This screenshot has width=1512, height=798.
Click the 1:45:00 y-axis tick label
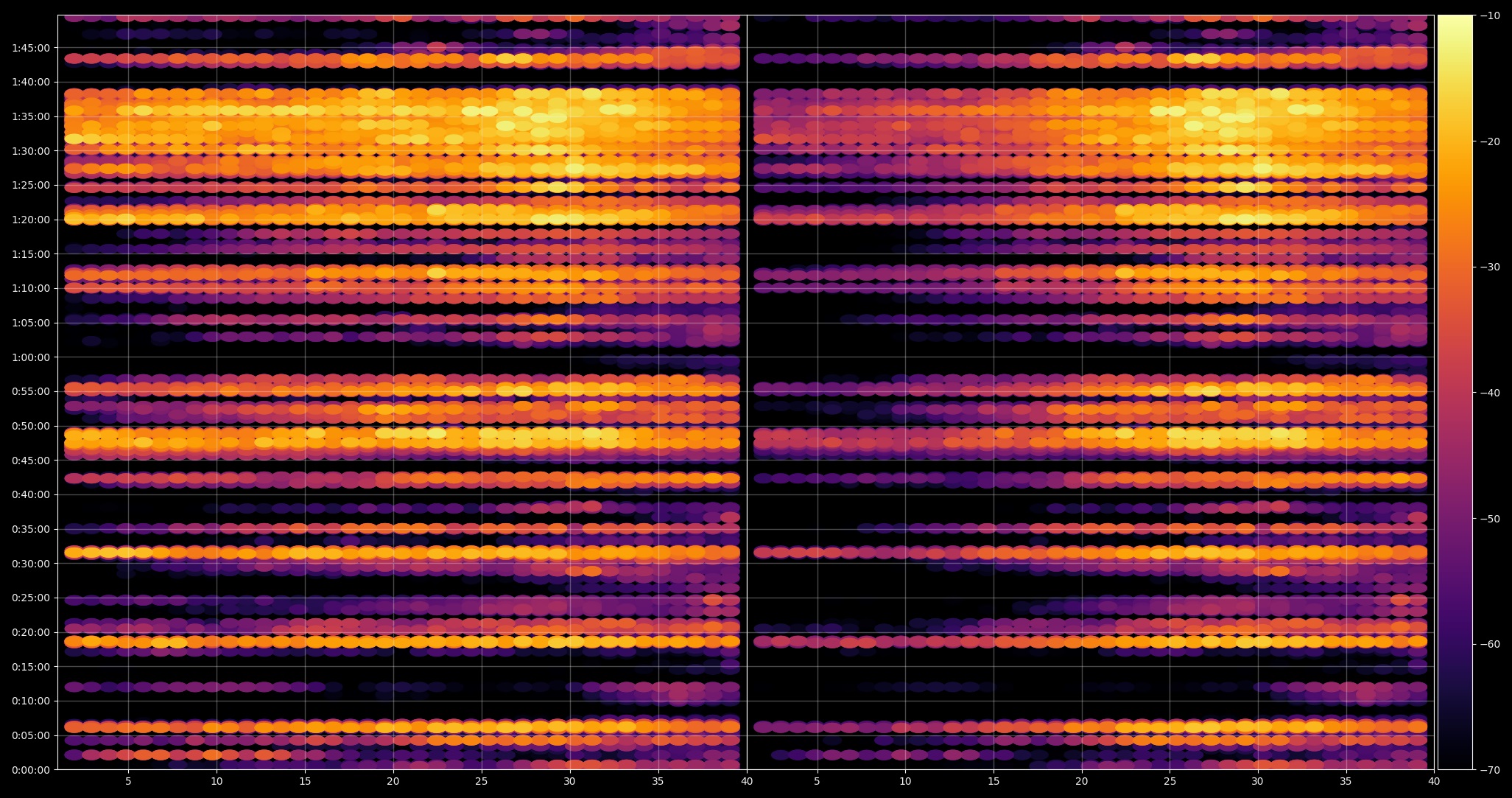click(x=31, y=48)
